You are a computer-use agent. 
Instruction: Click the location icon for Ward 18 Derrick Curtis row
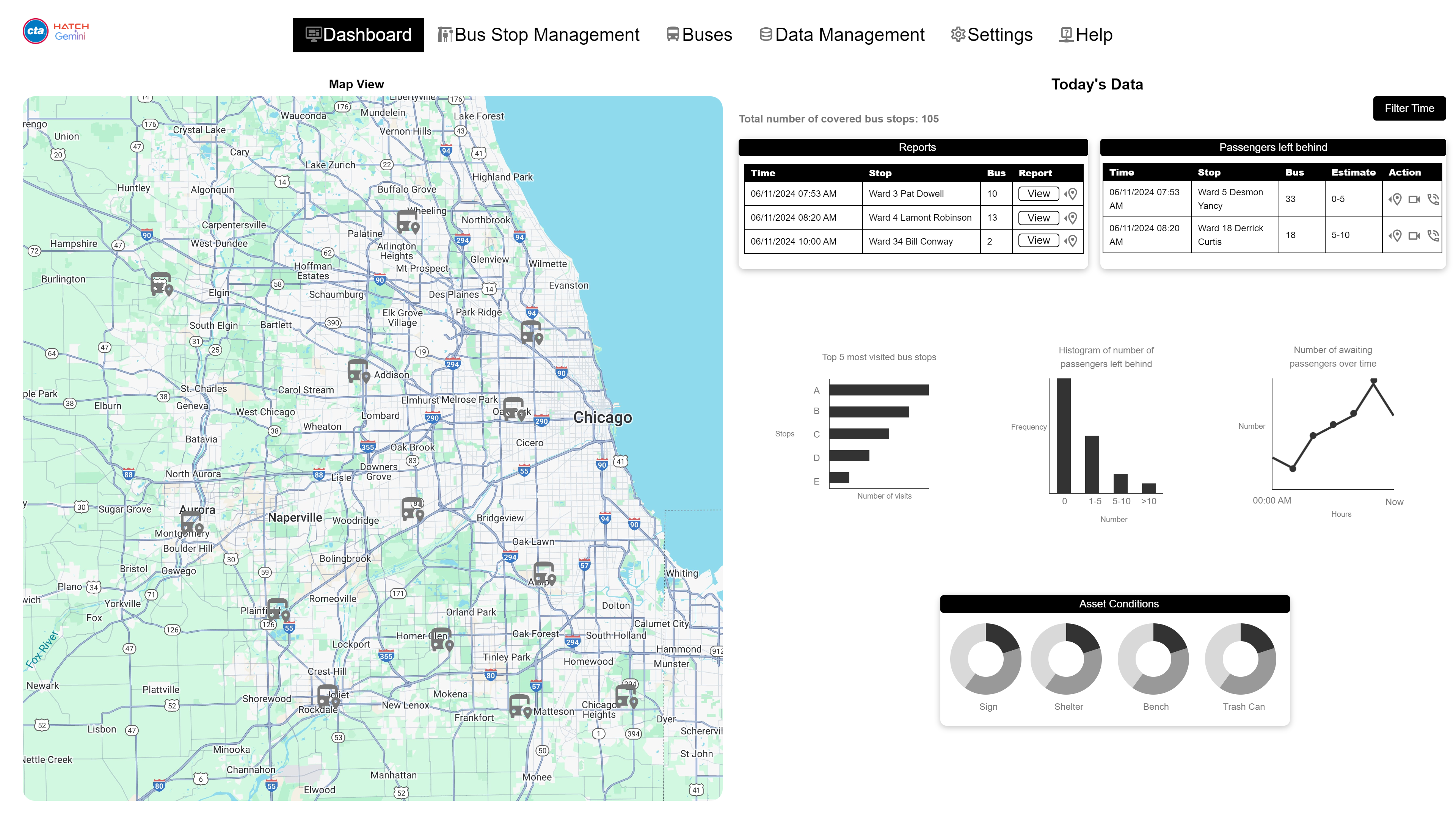point(1395,235)
